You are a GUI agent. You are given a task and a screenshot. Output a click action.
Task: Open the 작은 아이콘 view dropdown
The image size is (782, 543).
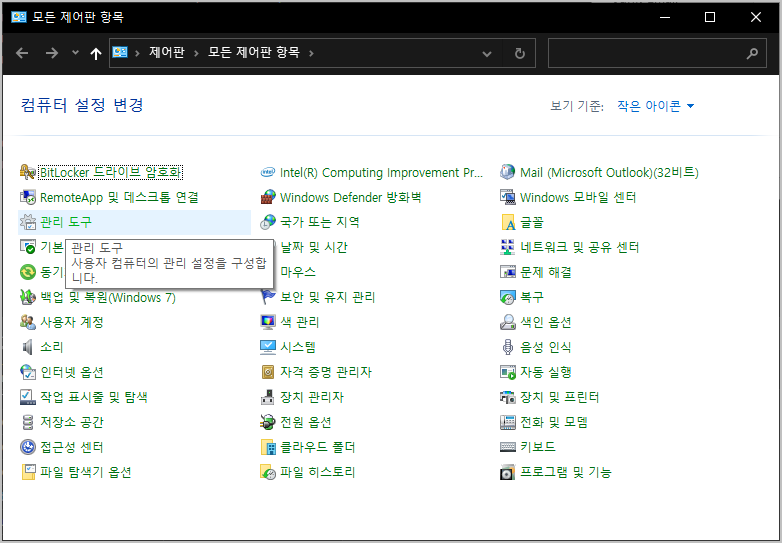tap(655, 106)
